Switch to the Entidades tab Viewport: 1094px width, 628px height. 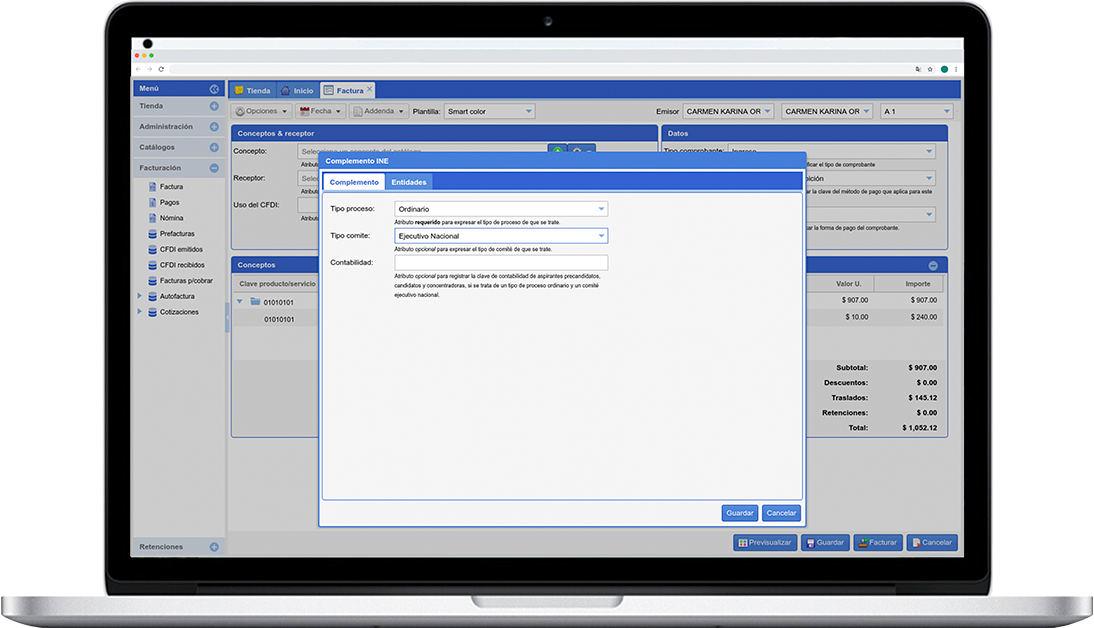409,182
